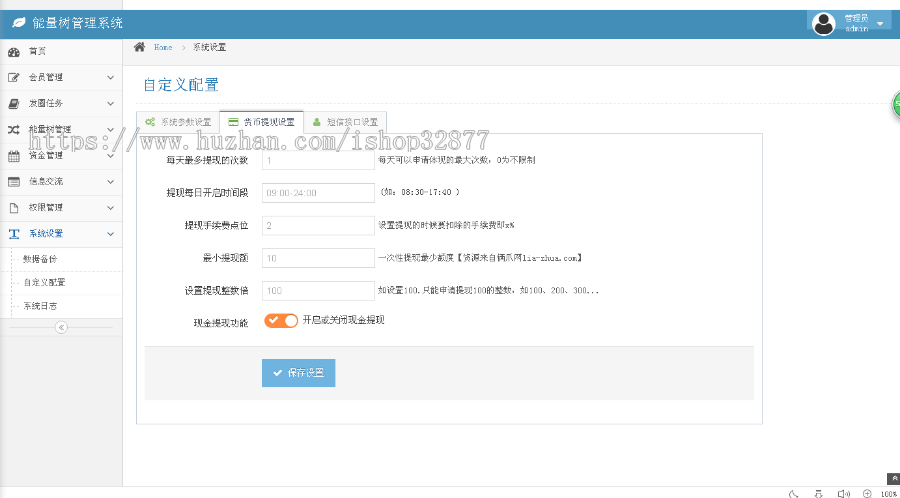
Task: Click the leaf logo of 能量树管理系统
Action: (x=19, y=24)
